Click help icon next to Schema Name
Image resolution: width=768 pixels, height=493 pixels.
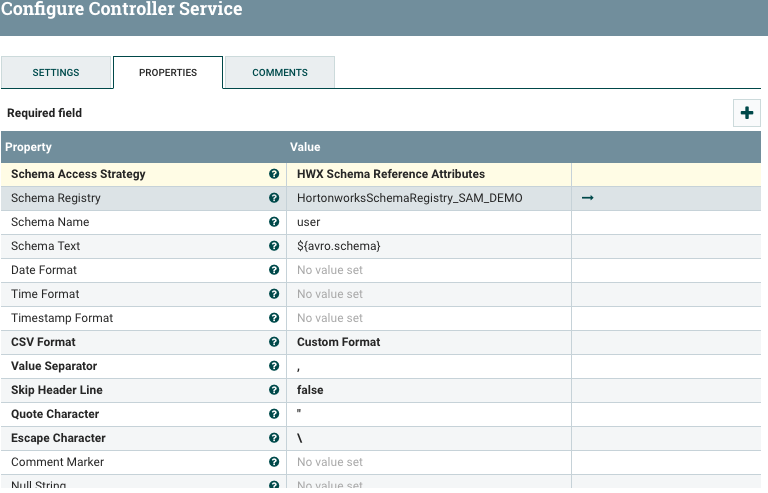click(x=274, y=222)
